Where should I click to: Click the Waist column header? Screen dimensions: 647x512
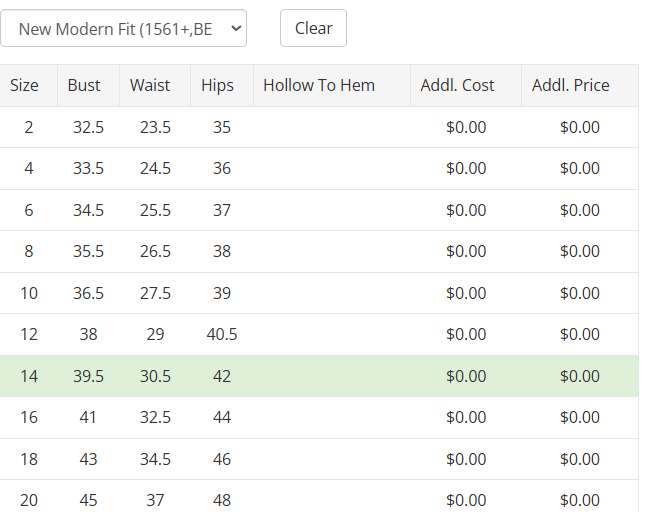tap(150, 86)
